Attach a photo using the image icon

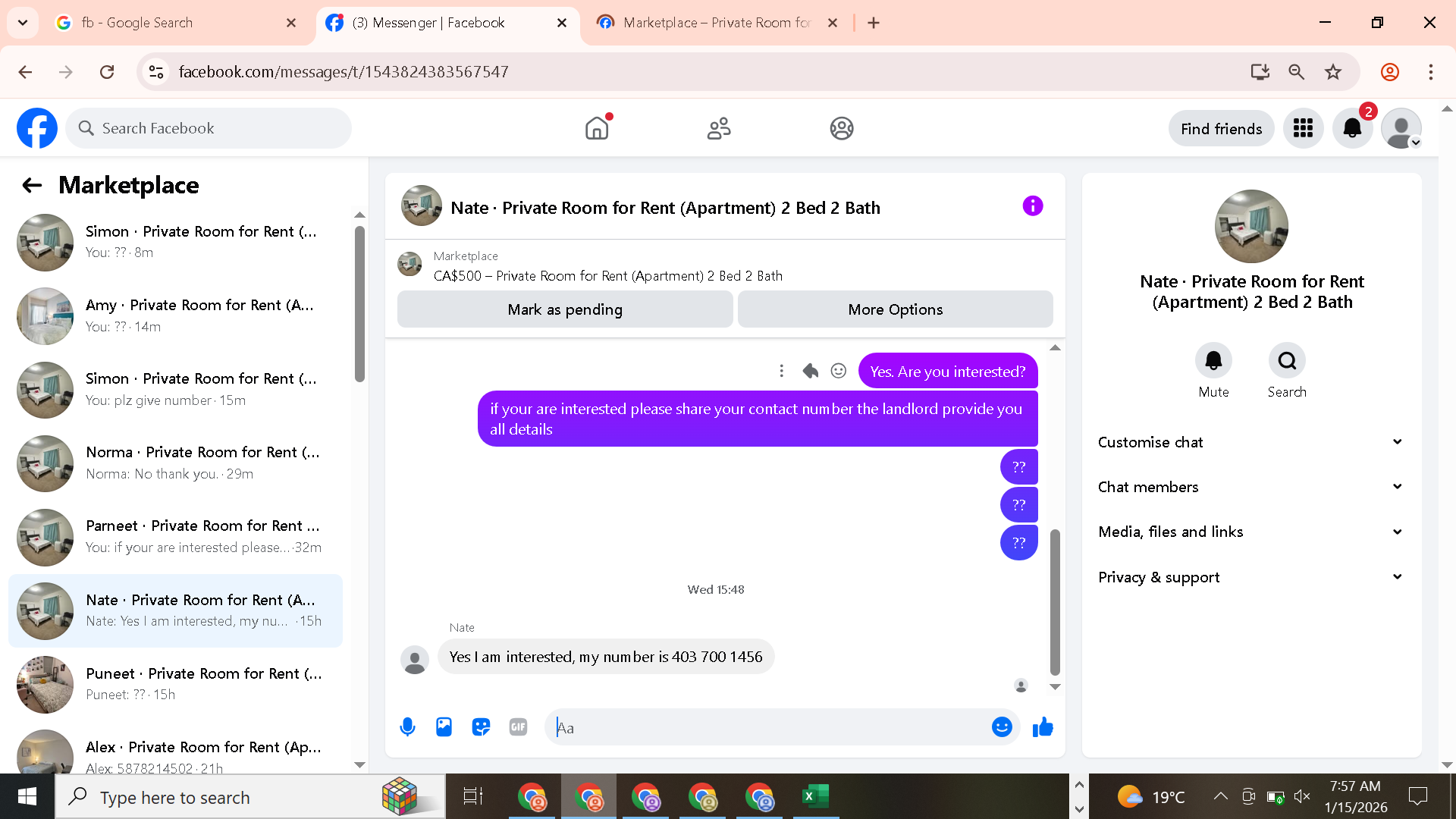444,727
